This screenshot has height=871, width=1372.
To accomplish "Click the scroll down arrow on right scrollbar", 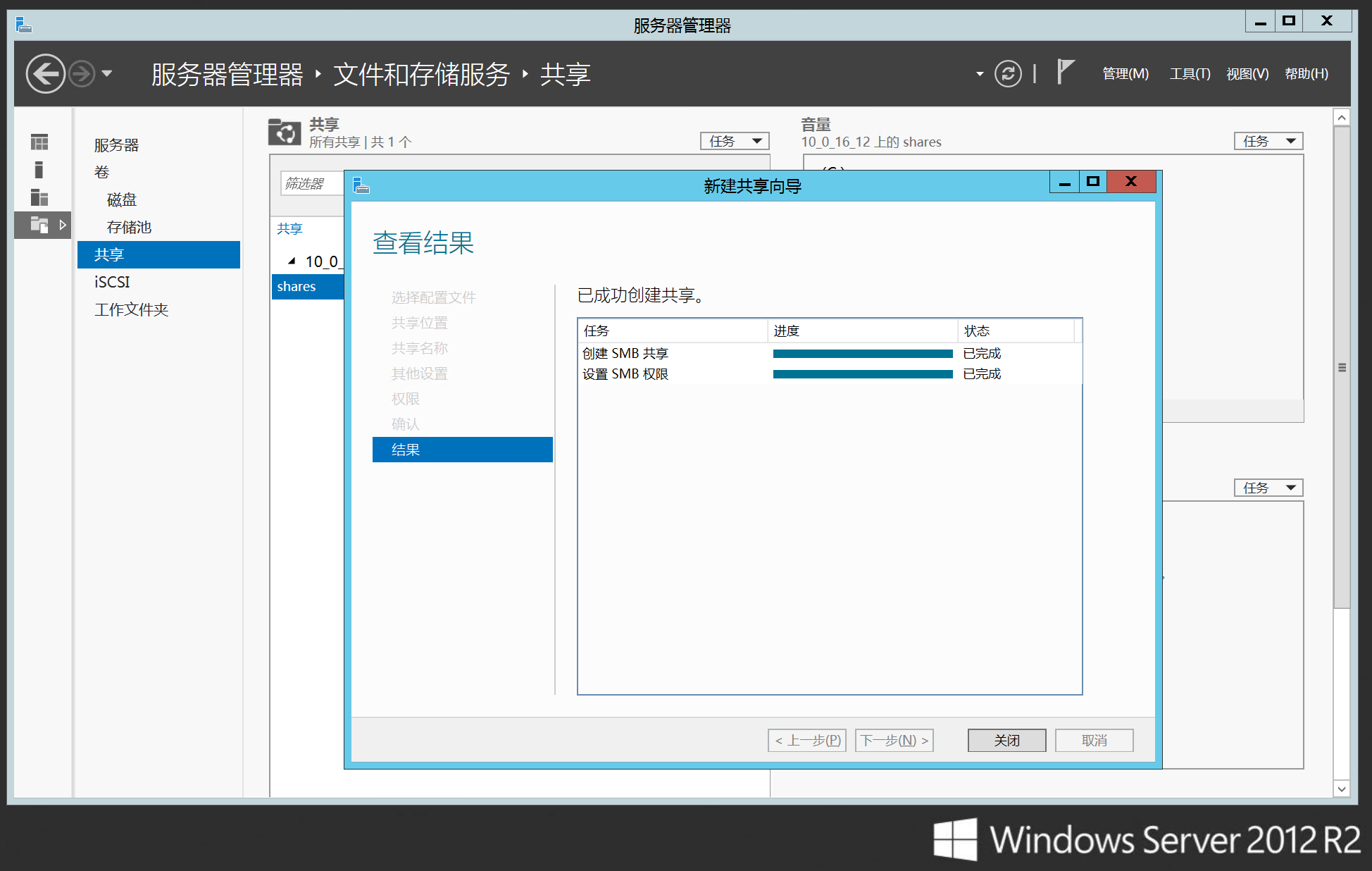I will [1342, 789].
